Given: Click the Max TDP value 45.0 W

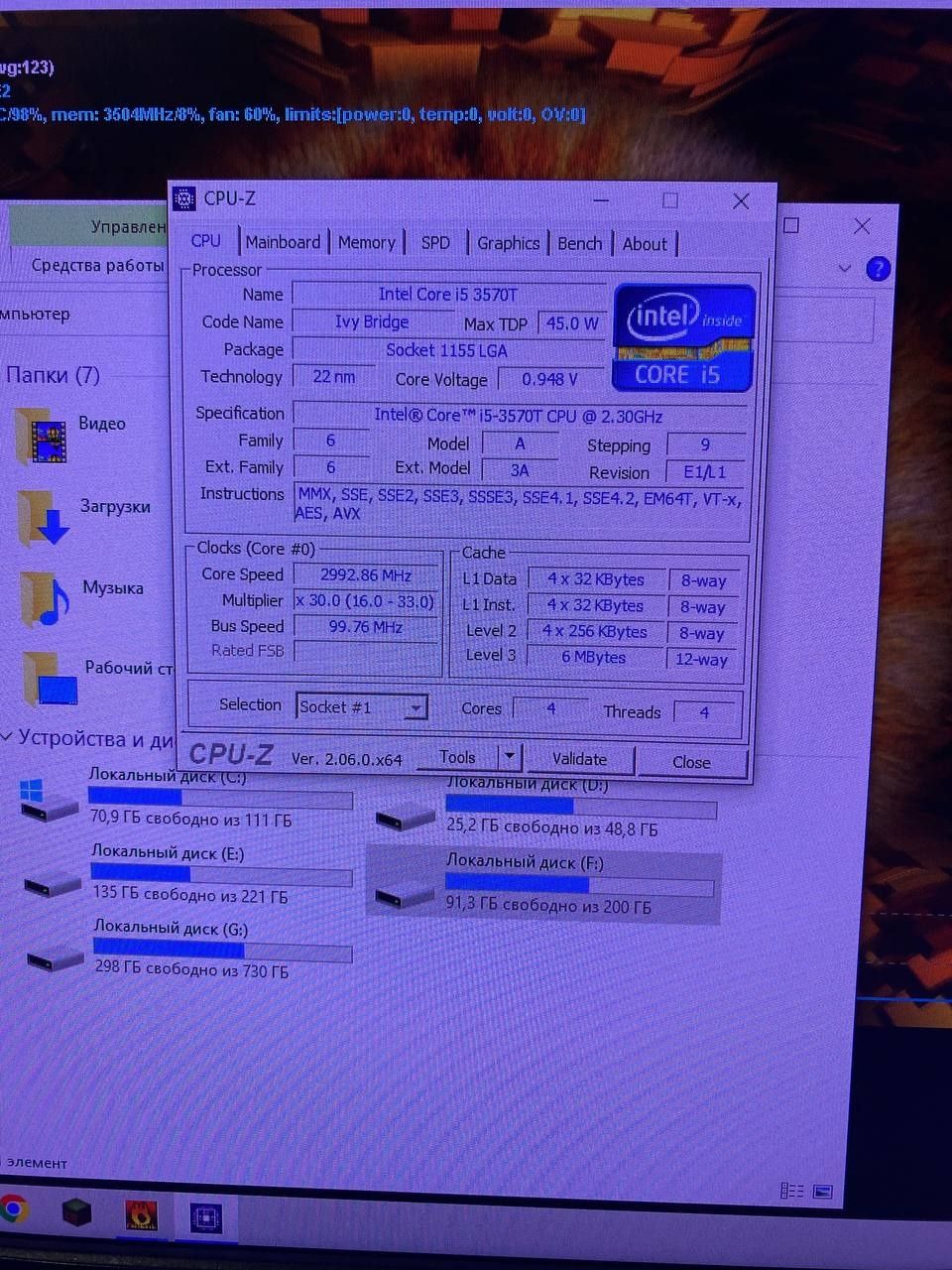Looking at the screenshot, I should [572, 323].
